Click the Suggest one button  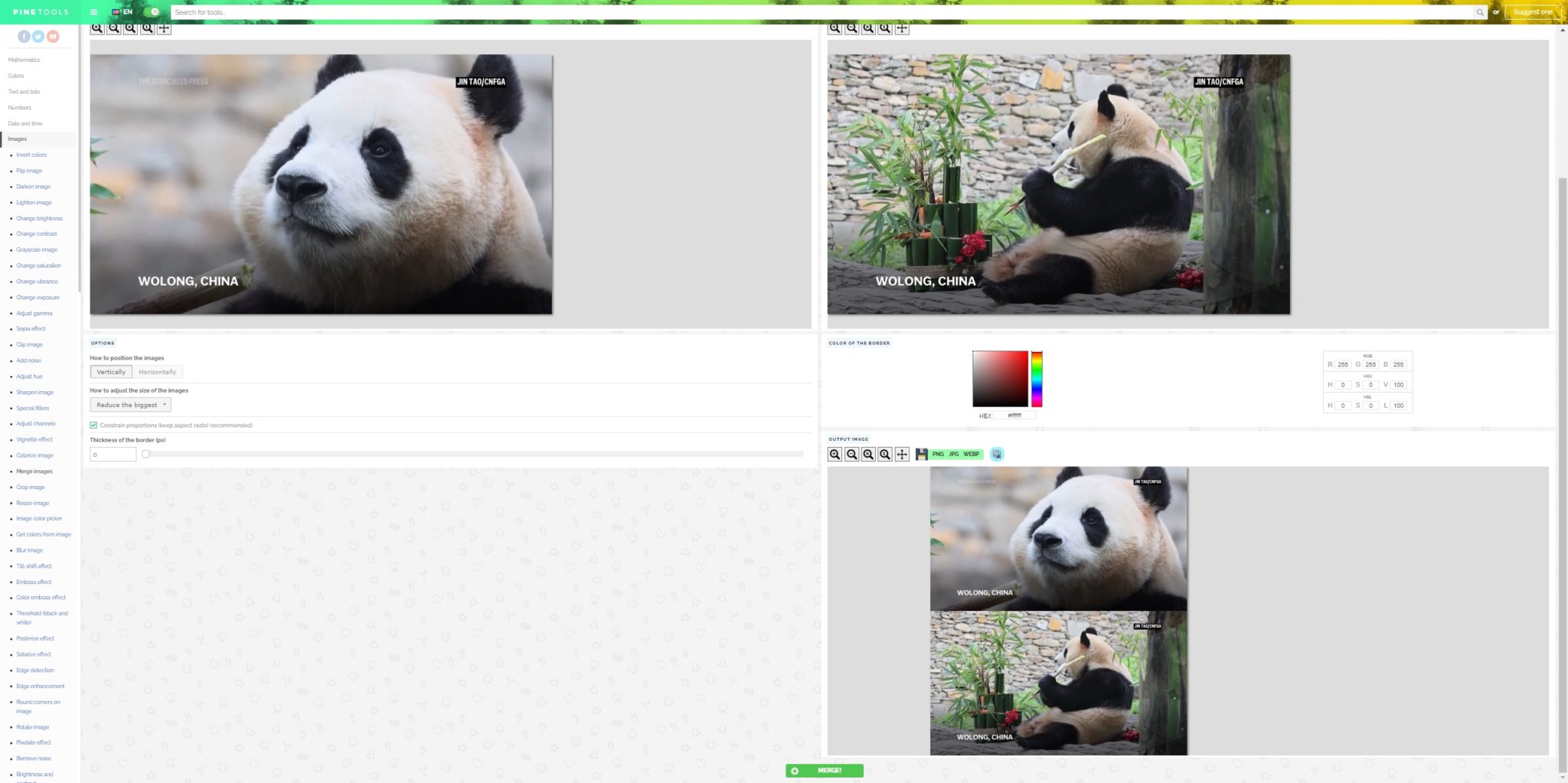pos(1532,12)
